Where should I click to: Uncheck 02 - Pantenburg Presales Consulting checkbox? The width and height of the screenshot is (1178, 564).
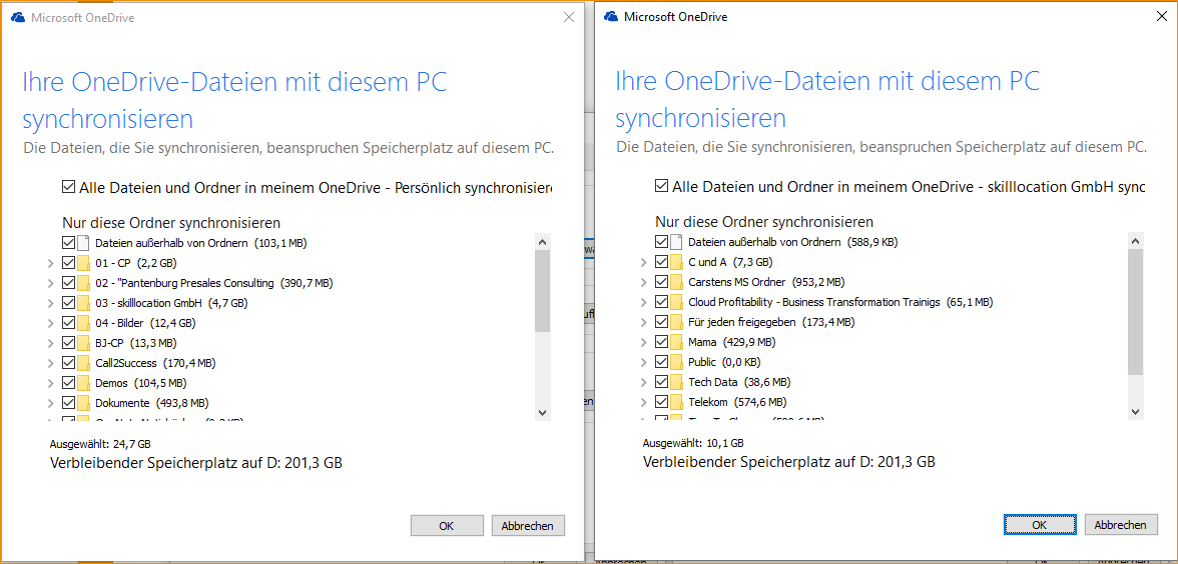click(68, 283)
